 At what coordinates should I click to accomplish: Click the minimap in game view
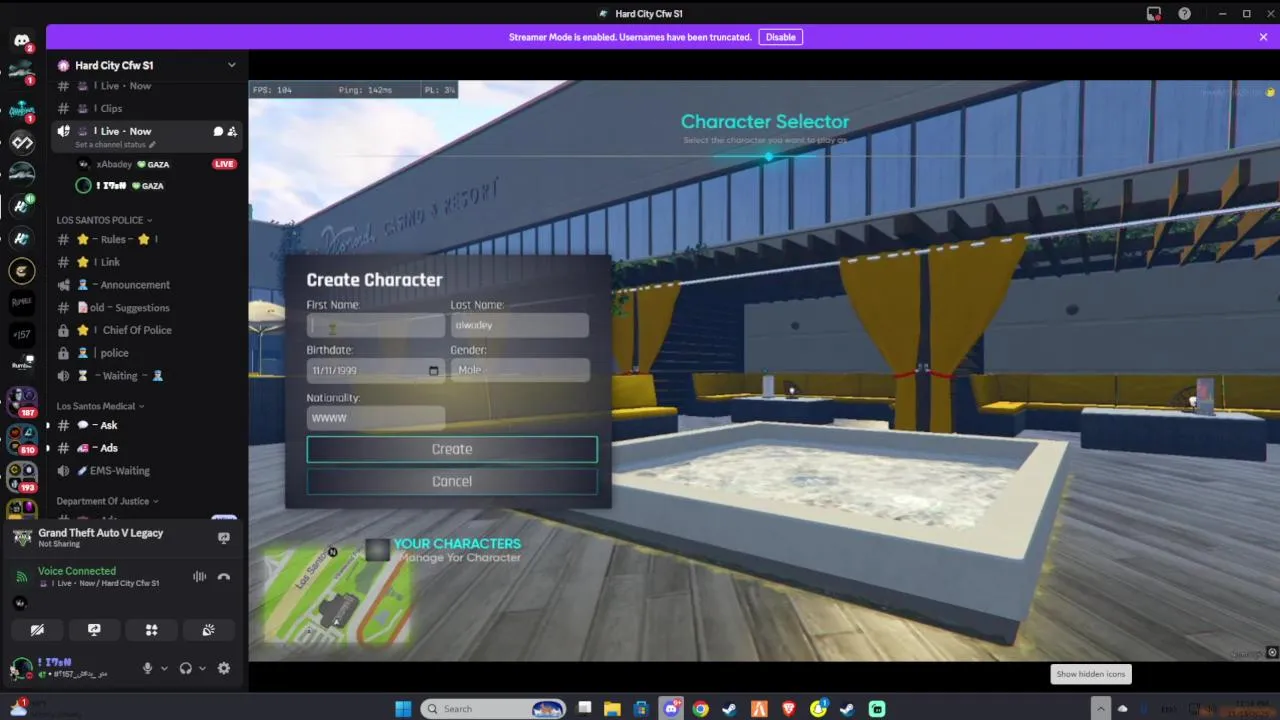point(337,593)
